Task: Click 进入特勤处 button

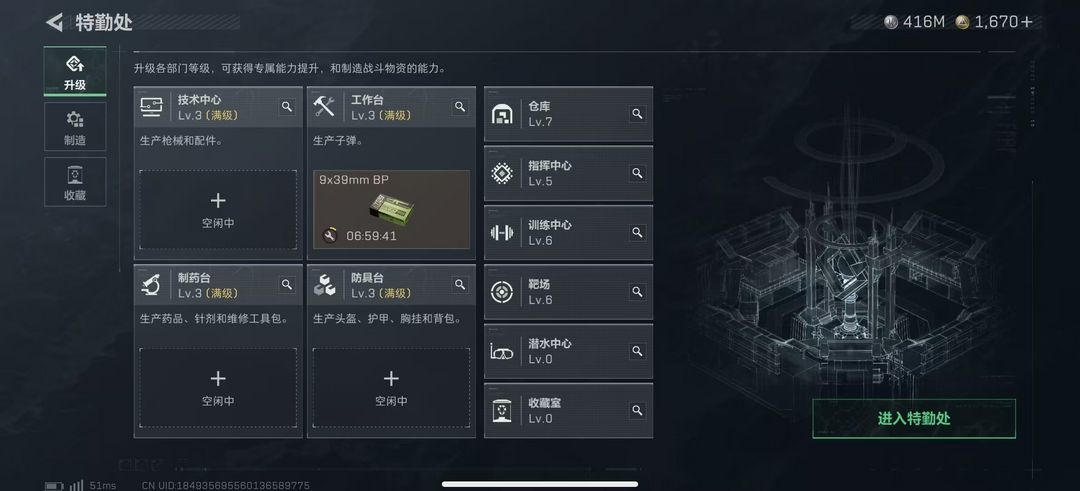Action: [x=914, y=419]
